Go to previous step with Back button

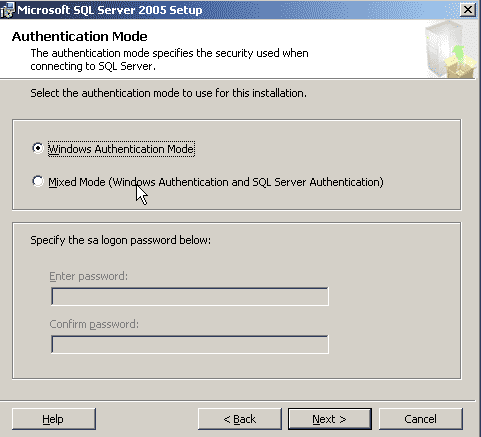click(x=240, y=419)
